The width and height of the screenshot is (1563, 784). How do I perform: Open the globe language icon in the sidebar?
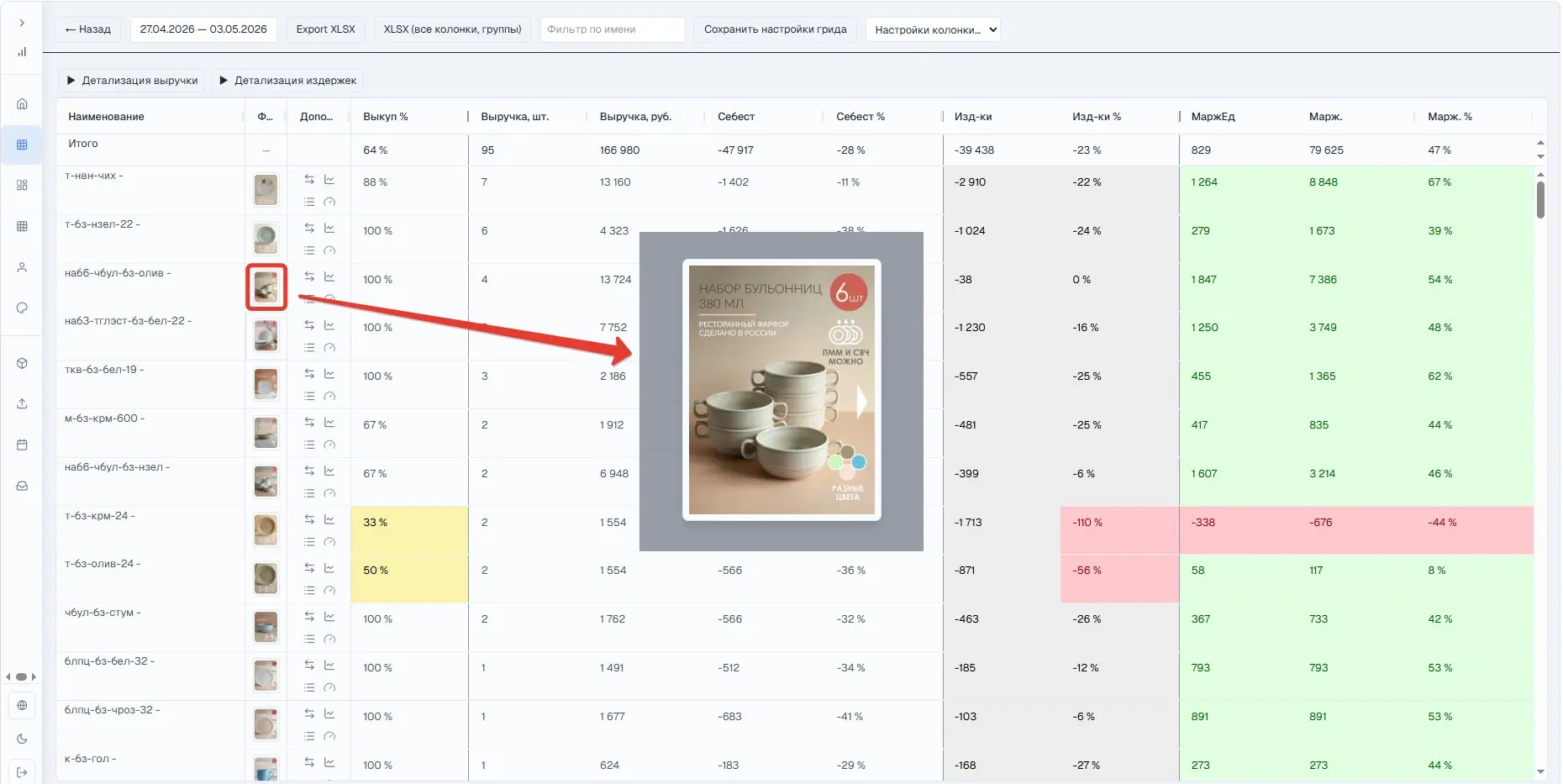22,705
